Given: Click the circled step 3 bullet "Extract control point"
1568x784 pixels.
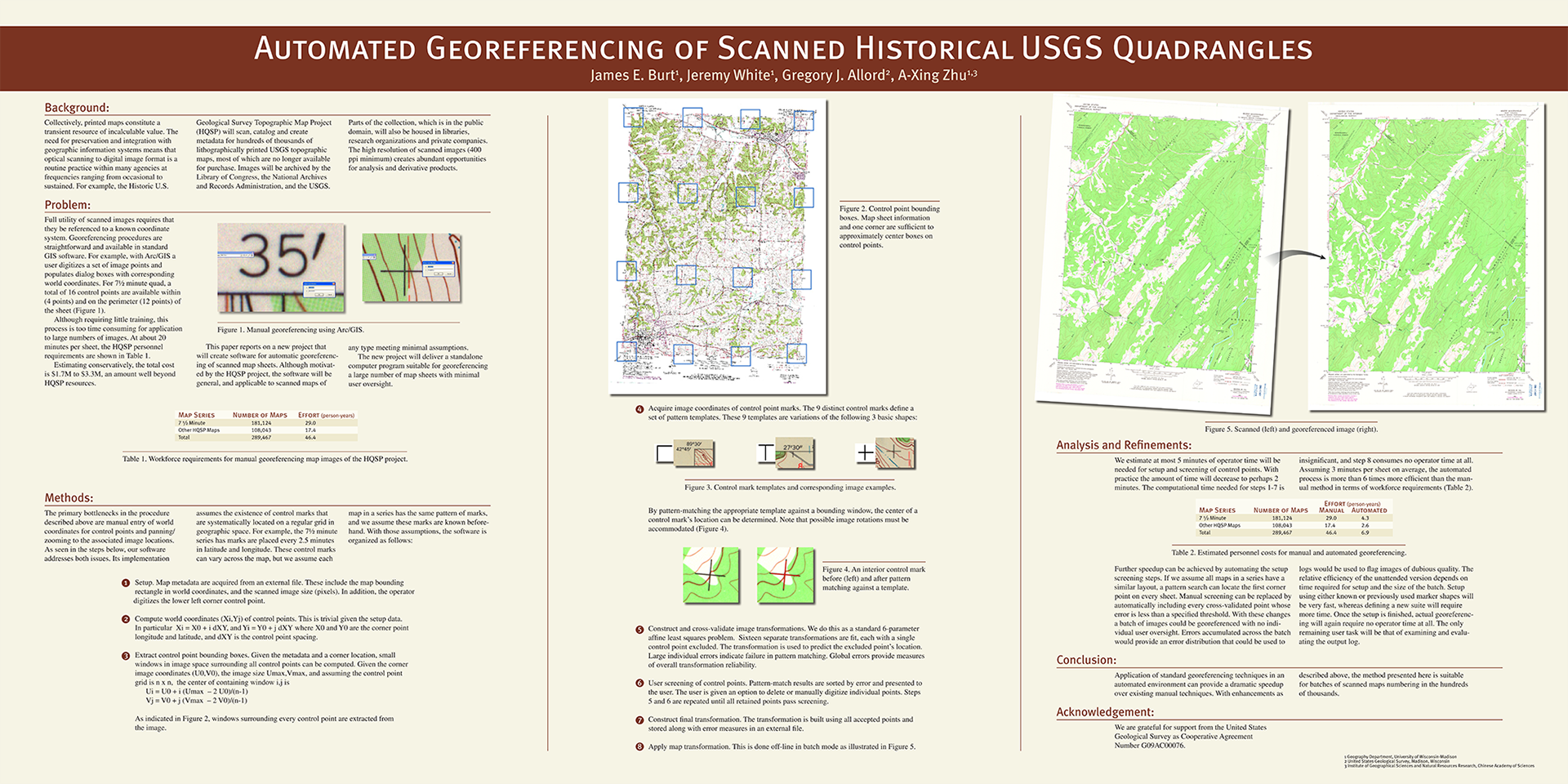Looking at the screenshot, I should click(x=126, y=656).
